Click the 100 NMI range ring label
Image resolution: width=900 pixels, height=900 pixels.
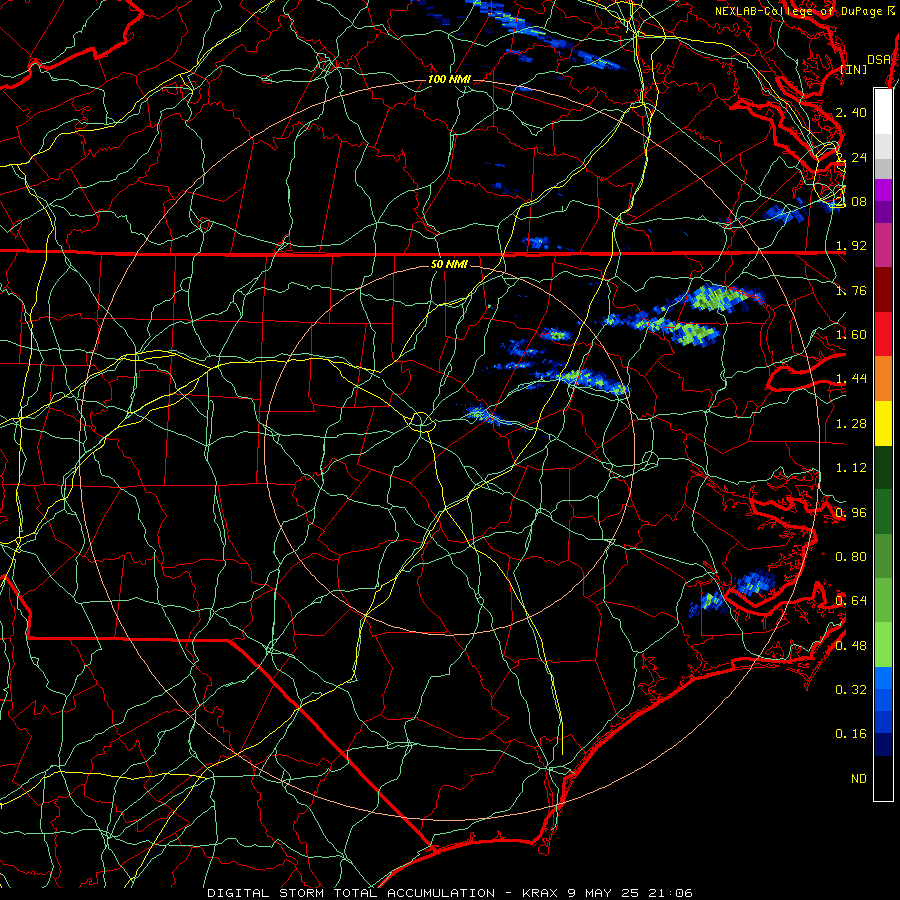pos(449,79)
